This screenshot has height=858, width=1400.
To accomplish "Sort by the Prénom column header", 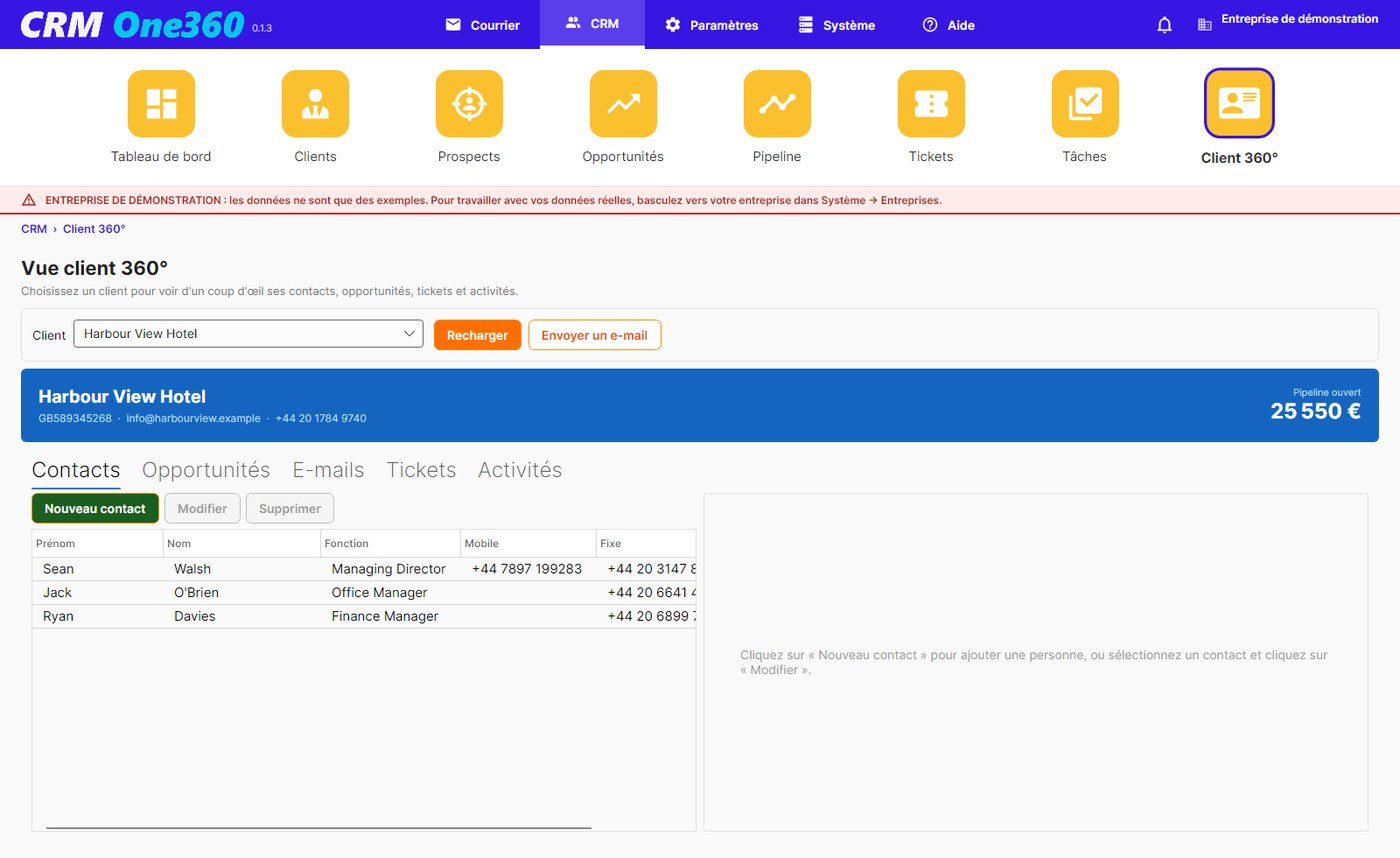I will (98, 543).
